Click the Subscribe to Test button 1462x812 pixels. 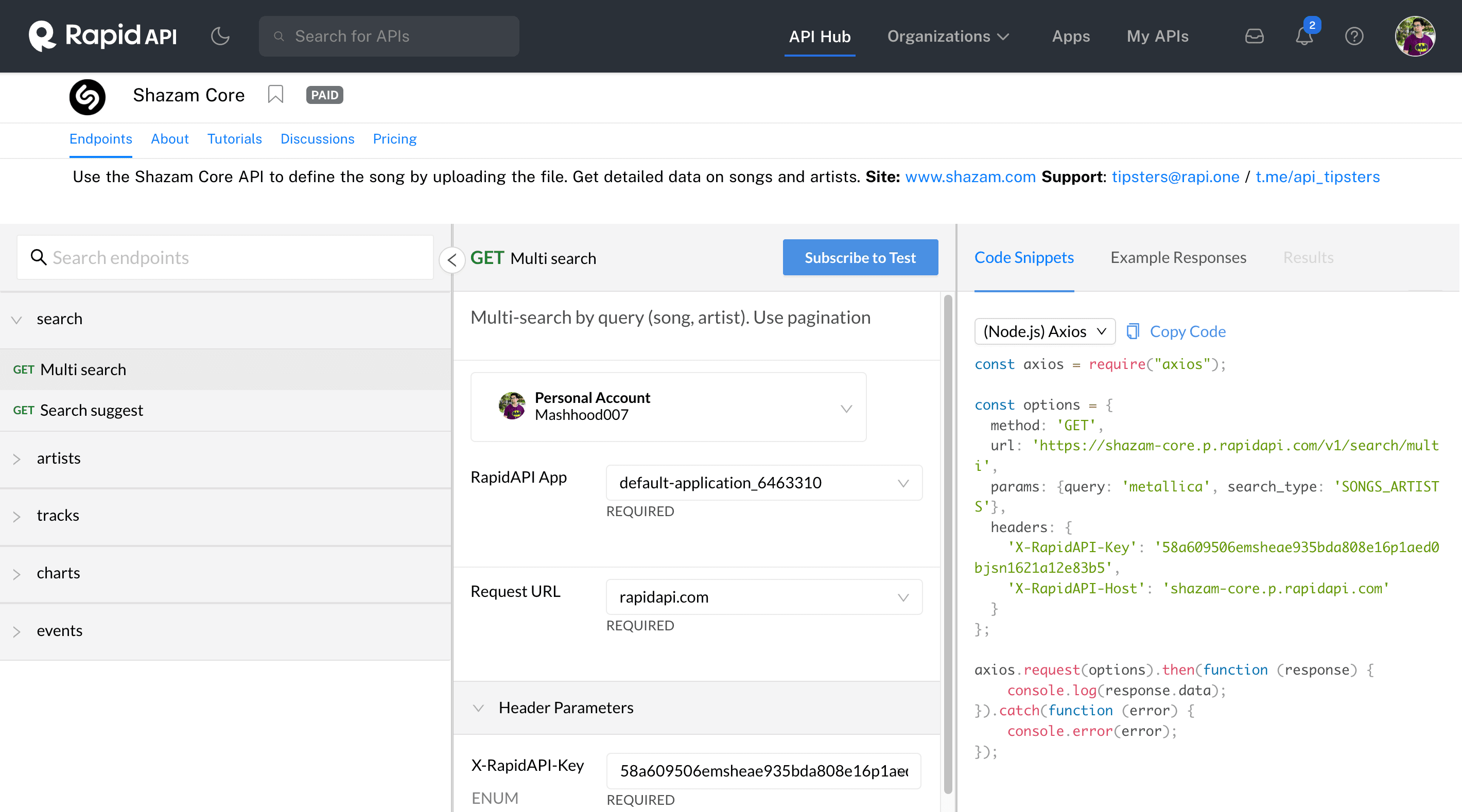(x=860, y=257)
